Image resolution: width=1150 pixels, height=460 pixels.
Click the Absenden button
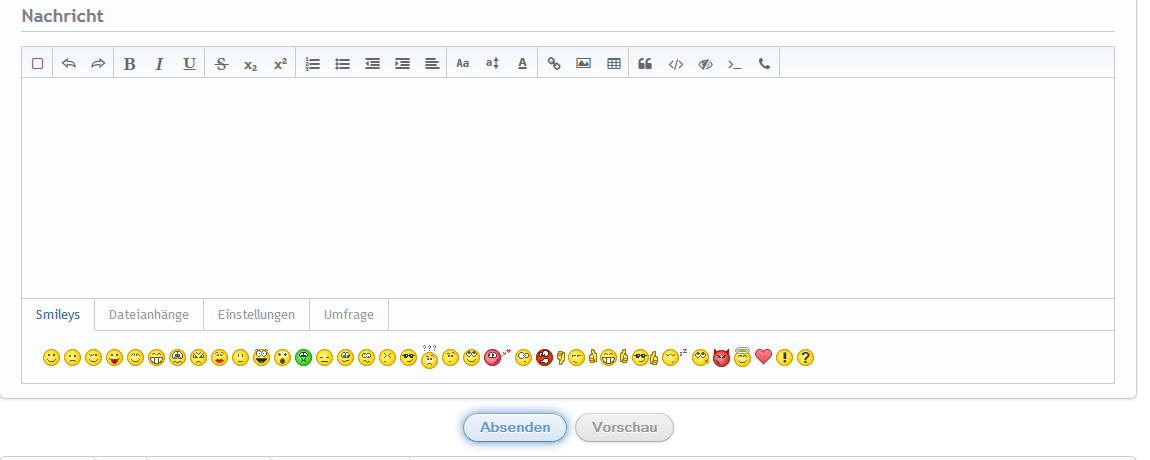[515, 428]
